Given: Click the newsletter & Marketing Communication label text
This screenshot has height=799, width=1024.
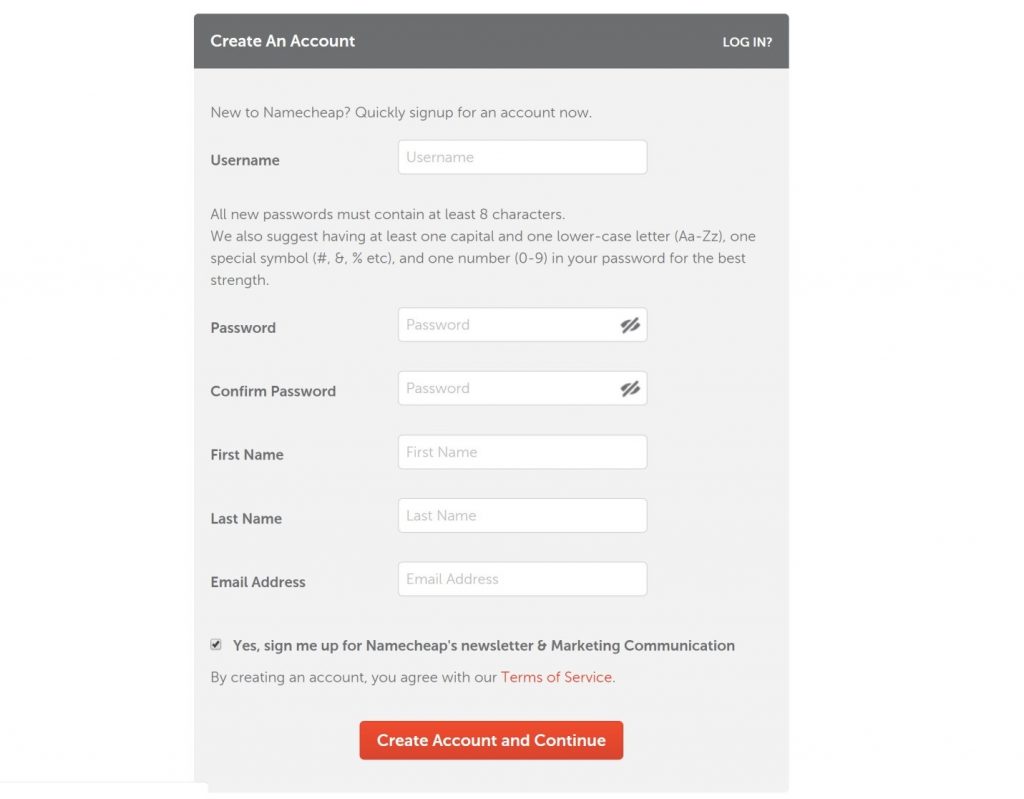Looking at the screenshot, I should pyautogui.click(x=484, y=645).
